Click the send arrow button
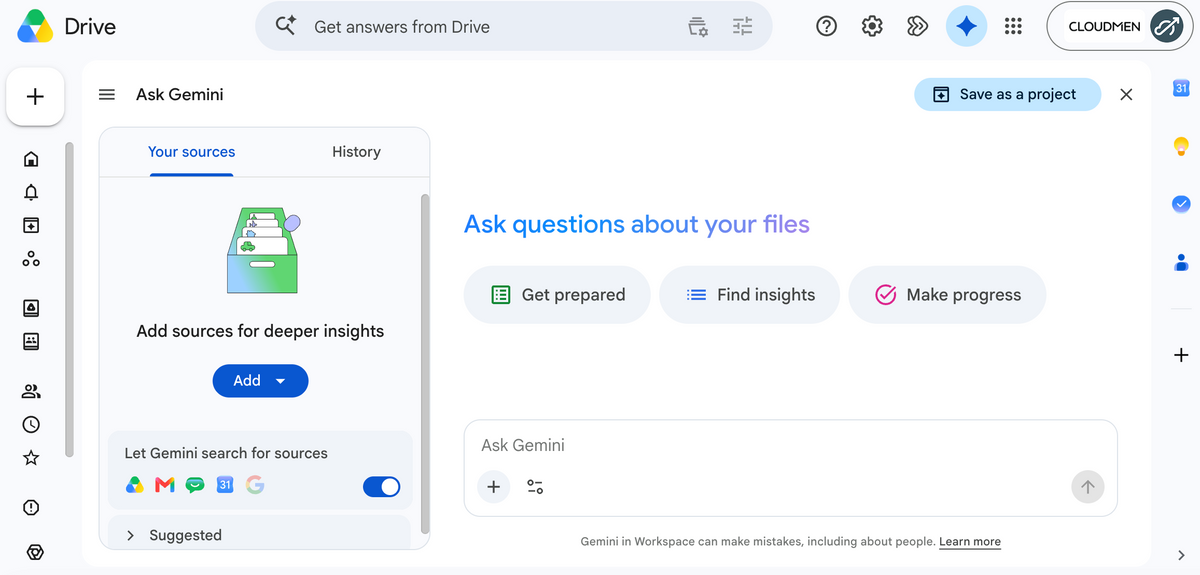 pos(1087,487)
